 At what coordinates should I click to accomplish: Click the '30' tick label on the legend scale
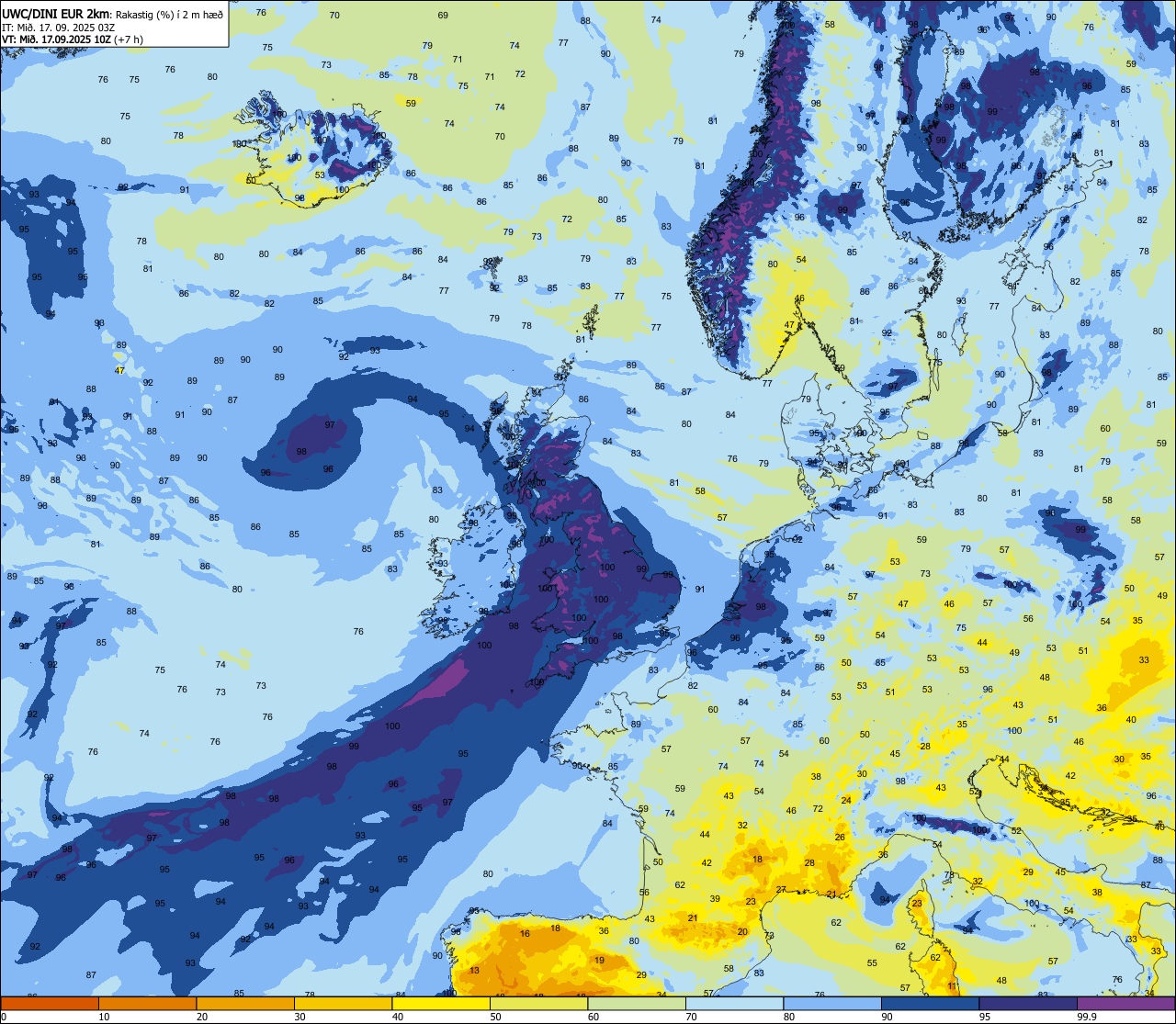300,1017
